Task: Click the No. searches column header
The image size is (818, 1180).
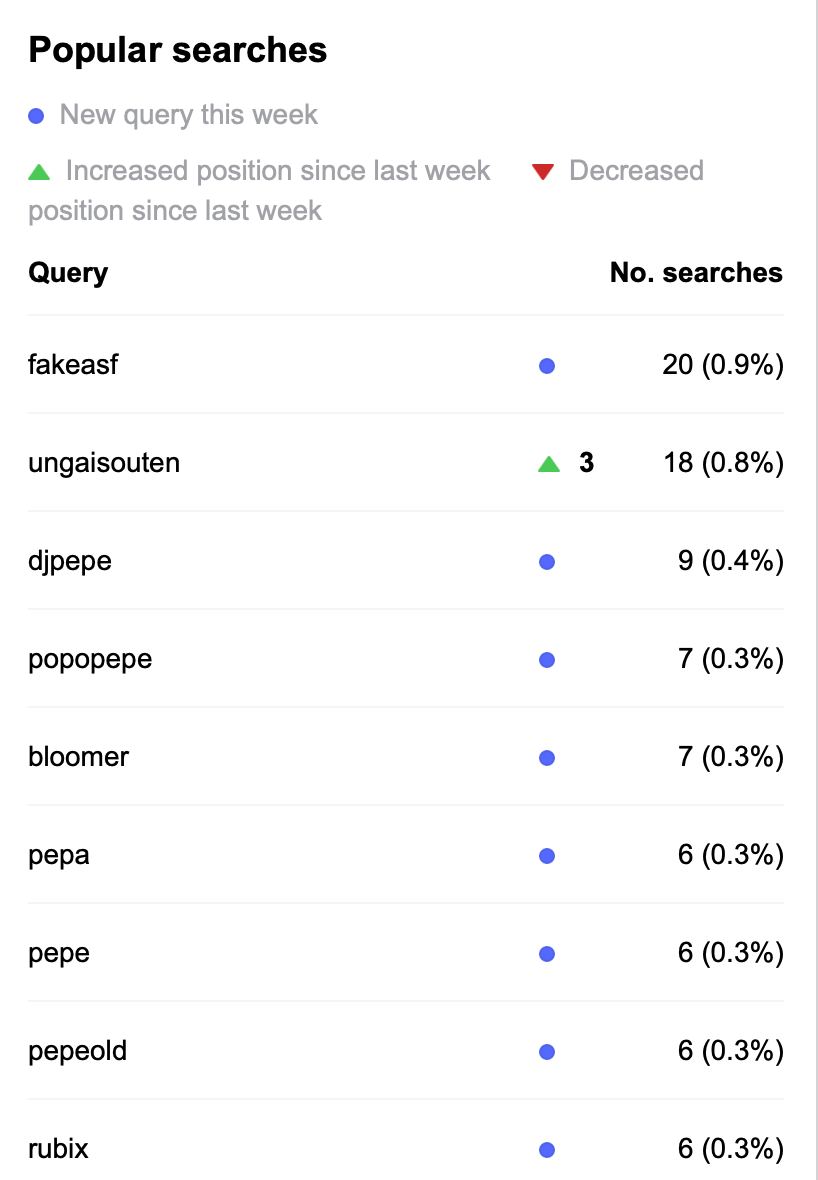Action: tap(696, 272)
